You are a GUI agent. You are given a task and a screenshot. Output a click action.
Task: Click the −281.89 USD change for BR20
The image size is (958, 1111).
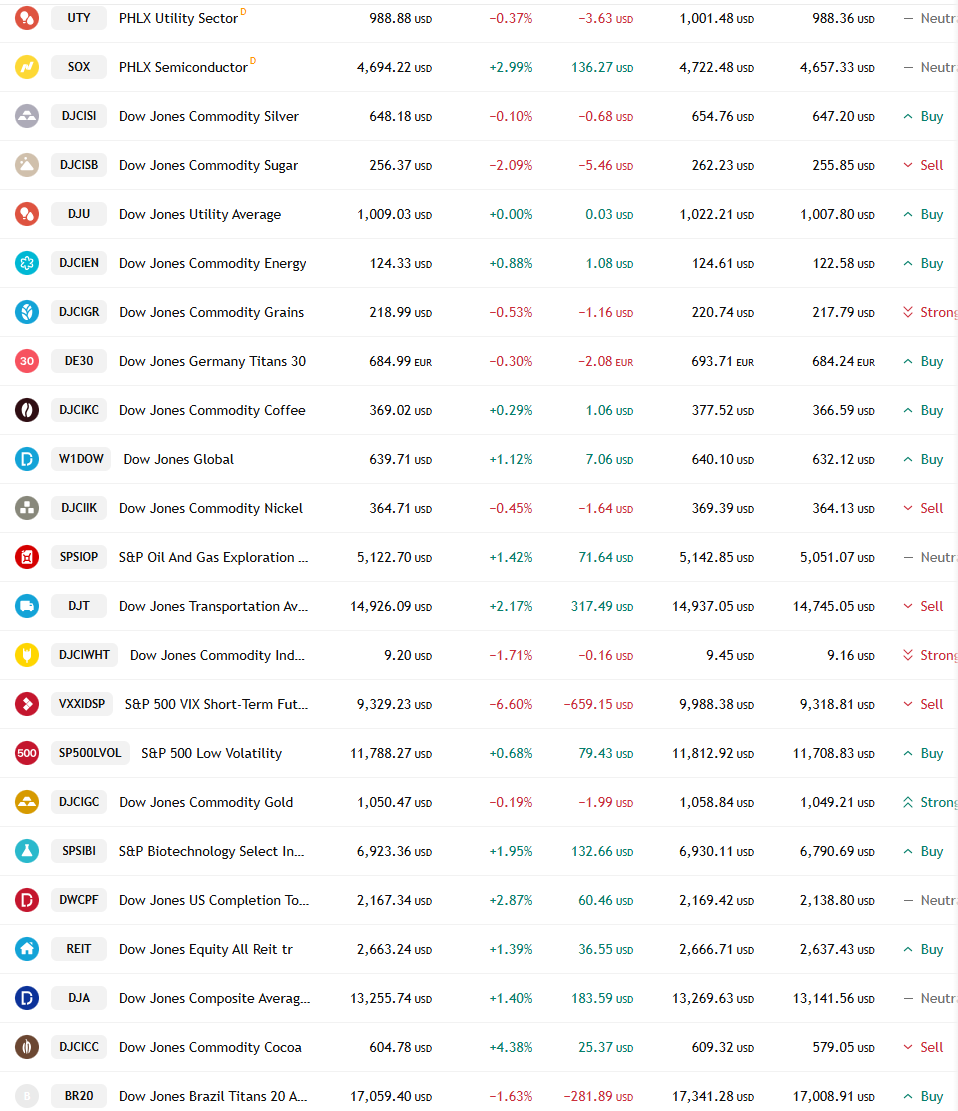(598, 1096)
